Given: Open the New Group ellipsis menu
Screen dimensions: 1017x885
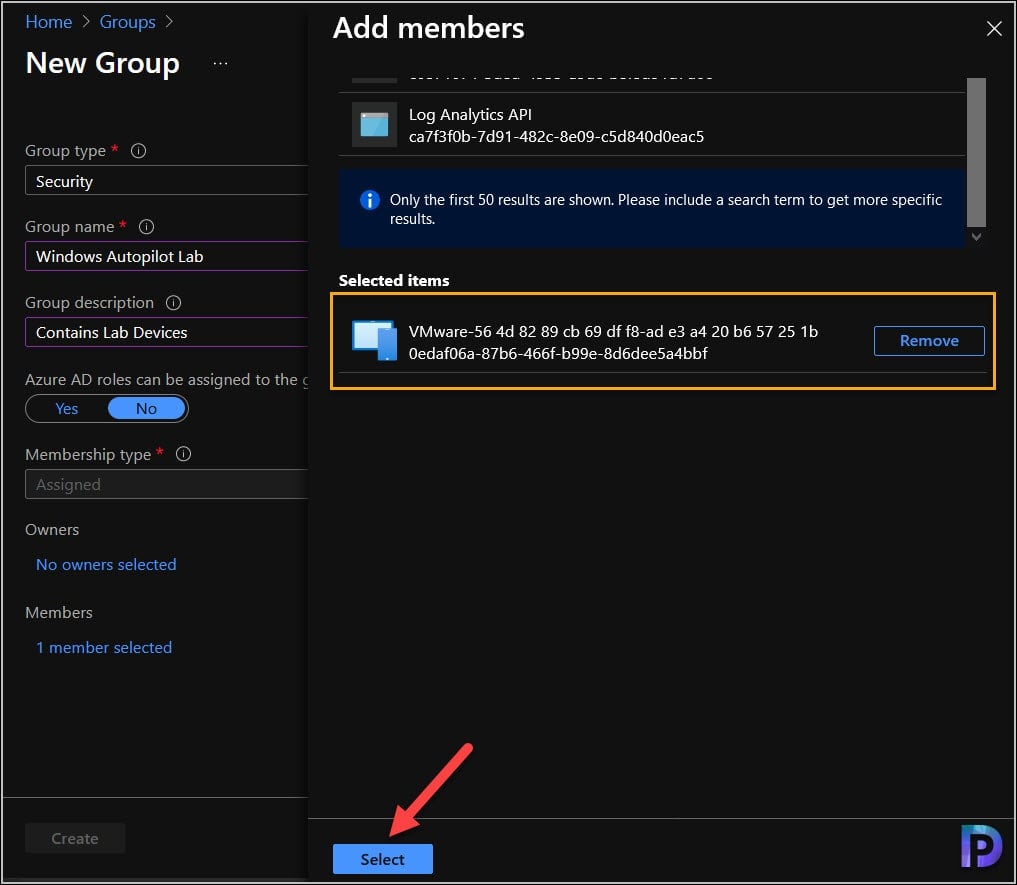Looking at the screenshot, I should (x=221, y=64).
